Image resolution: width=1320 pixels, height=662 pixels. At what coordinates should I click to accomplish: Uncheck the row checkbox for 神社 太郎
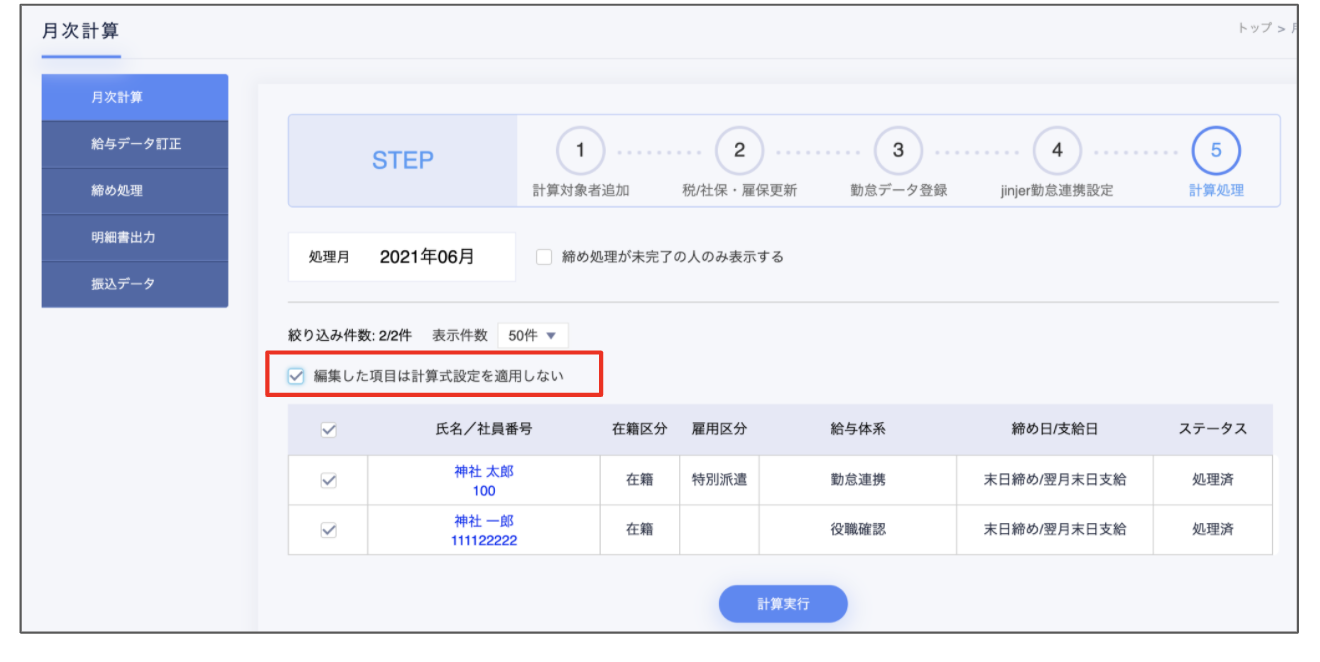(x=328, y=480)
